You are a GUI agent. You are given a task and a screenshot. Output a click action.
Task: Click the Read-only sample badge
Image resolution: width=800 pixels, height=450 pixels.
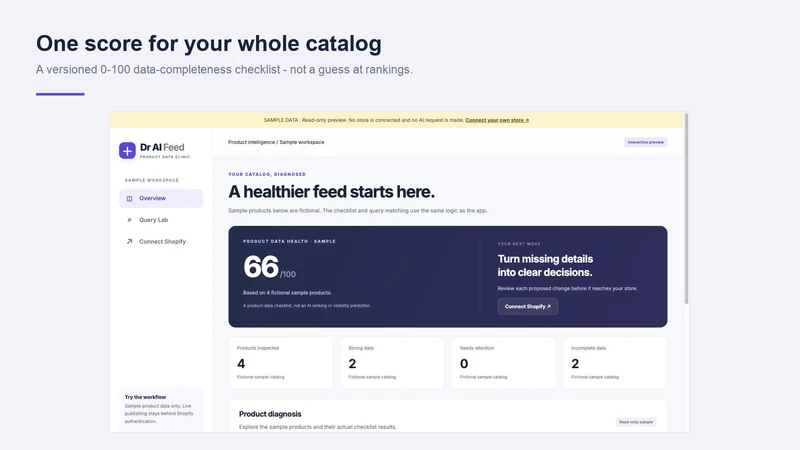[636, 422]
